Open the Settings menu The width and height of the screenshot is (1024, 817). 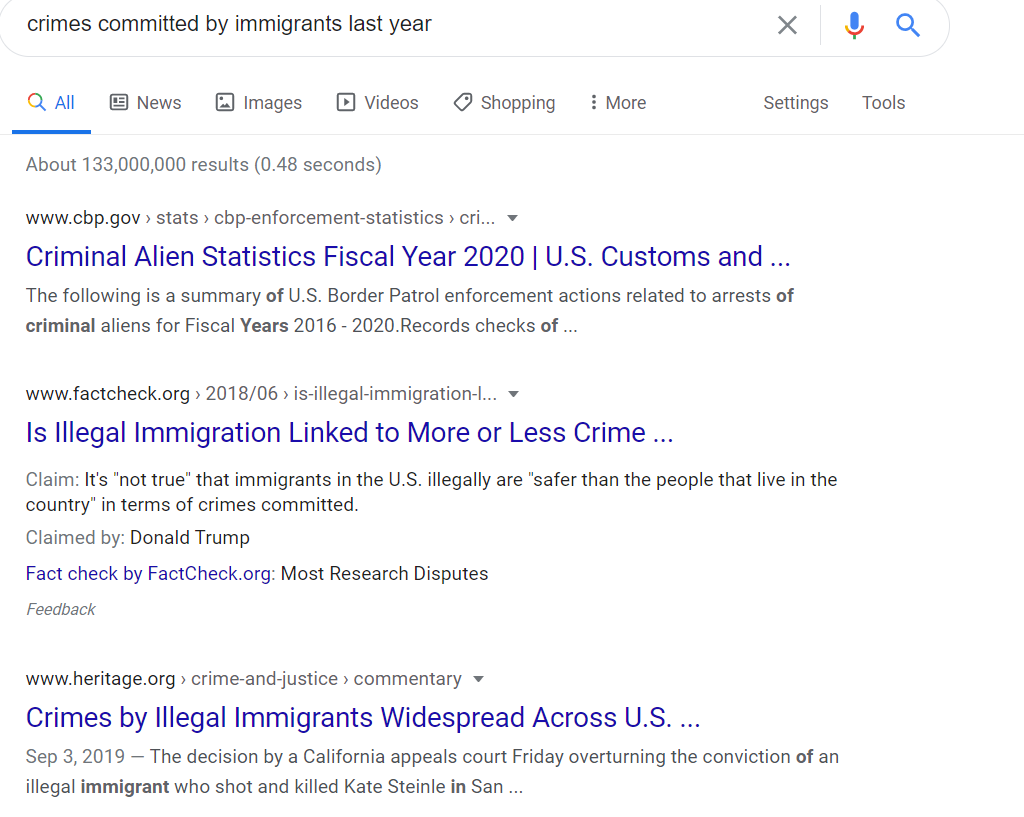click(x=795, y=103)
